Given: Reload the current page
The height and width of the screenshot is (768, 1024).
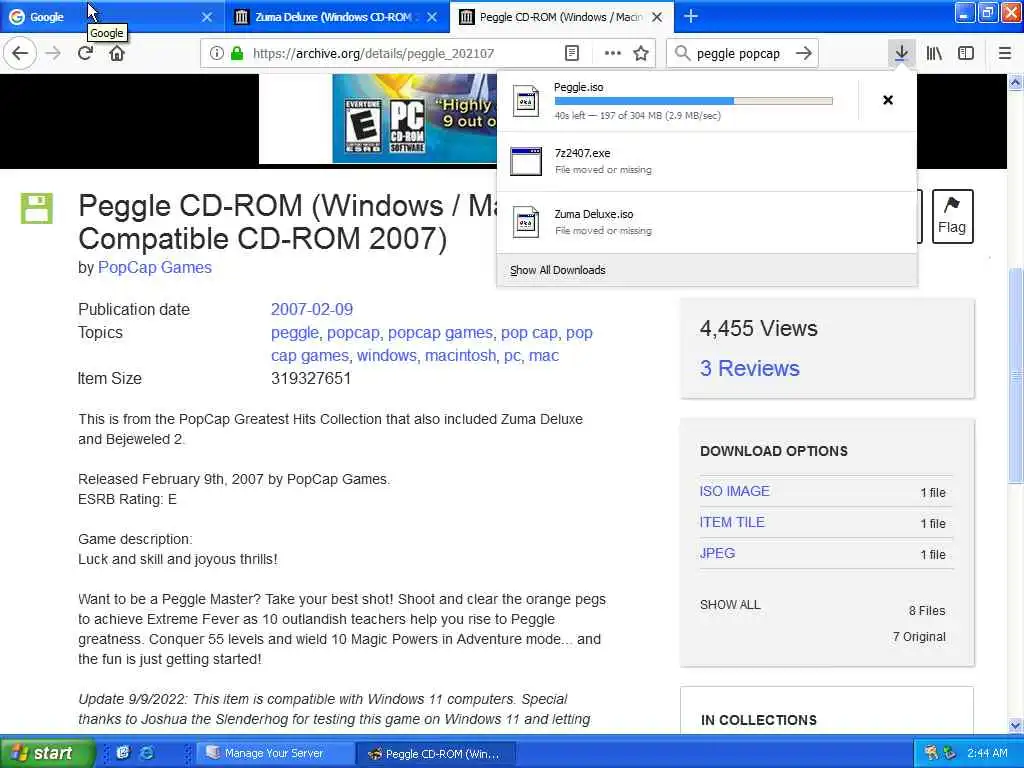Looking at the screenshot, I should (x=85, y=53).
